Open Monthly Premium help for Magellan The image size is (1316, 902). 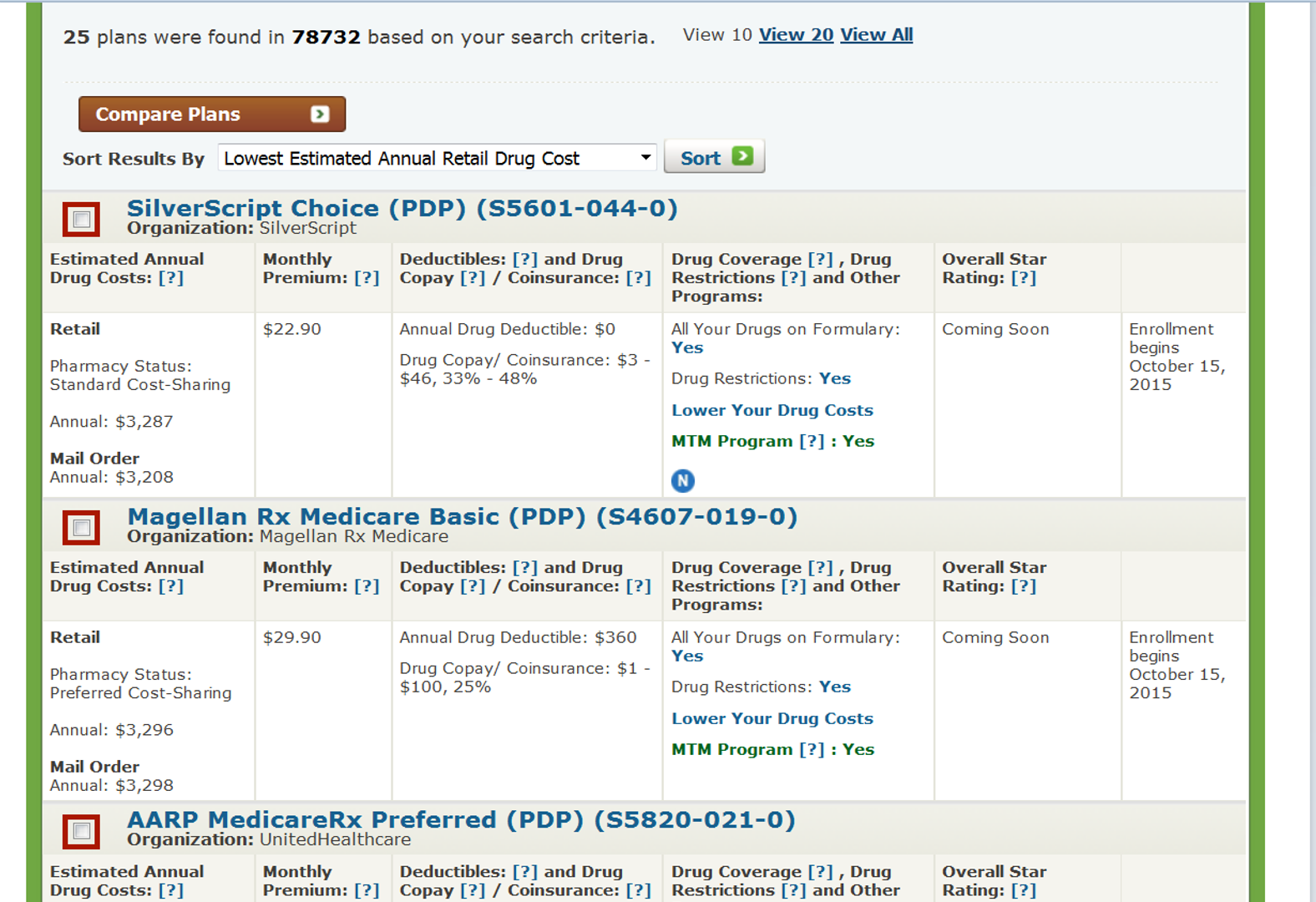pos(367,586)
